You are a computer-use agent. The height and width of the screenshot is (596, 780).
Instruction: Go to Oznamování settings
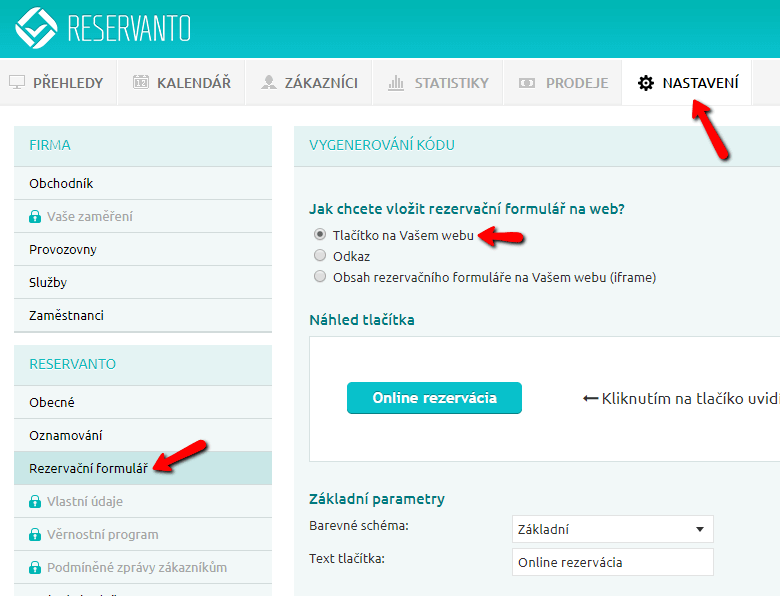click(x=143, y=435)
